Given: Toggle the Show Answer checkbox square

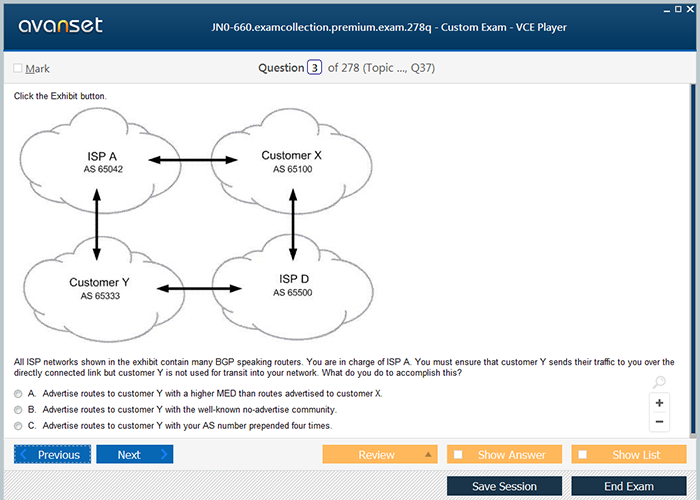Looking at the screenshot, I should (458, 454).
